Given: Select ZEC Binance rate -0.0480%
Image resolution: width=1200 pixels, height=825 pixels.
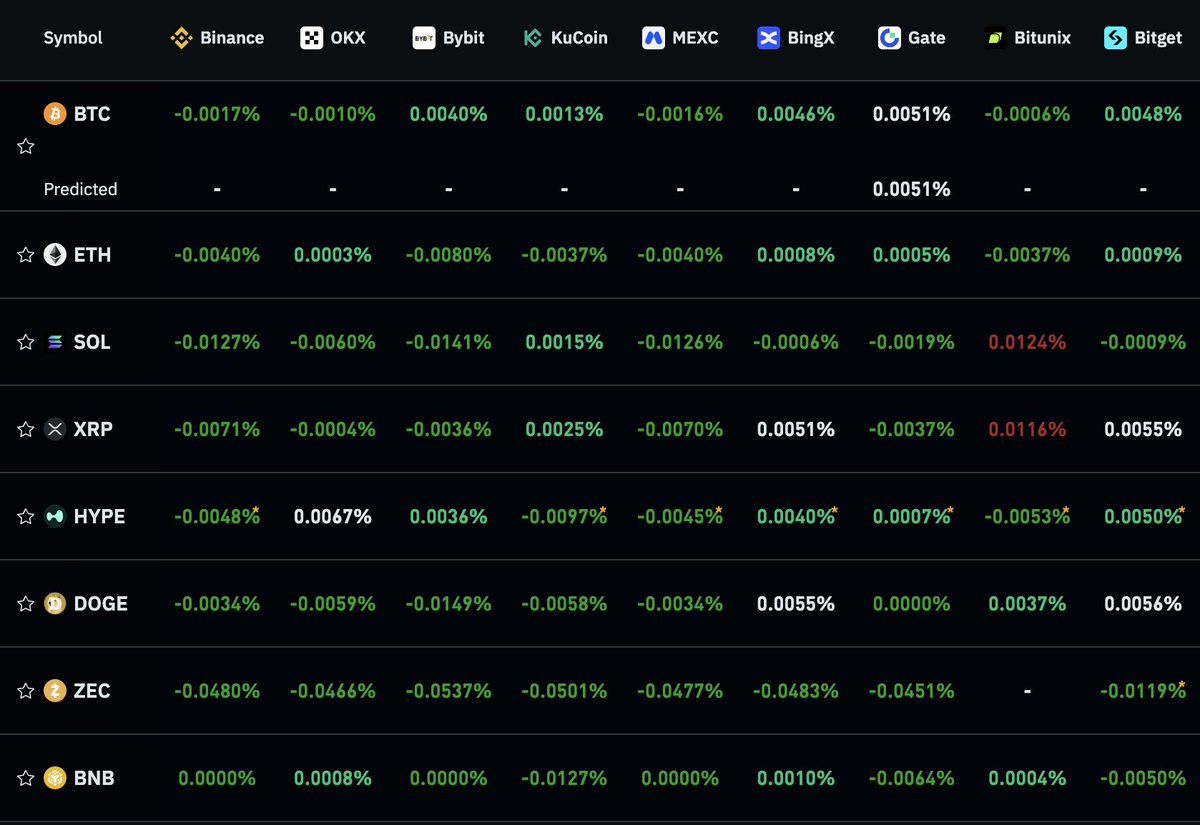Looking at the screenshot, I should click(x=217, y=691).
